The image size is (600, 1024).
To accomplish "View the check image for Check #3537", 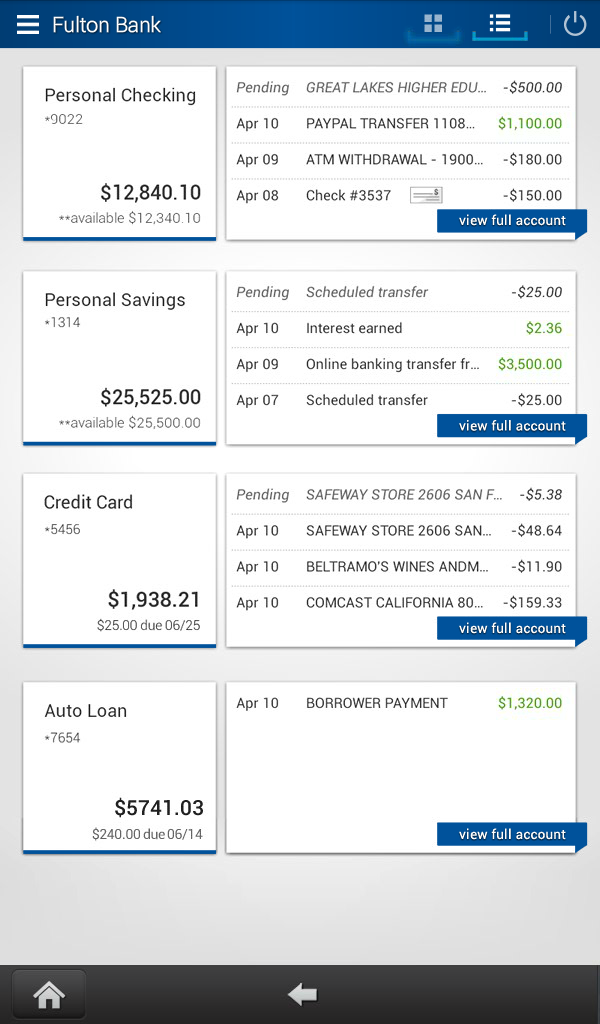I will pyautogui.click(x=425, y=194).
